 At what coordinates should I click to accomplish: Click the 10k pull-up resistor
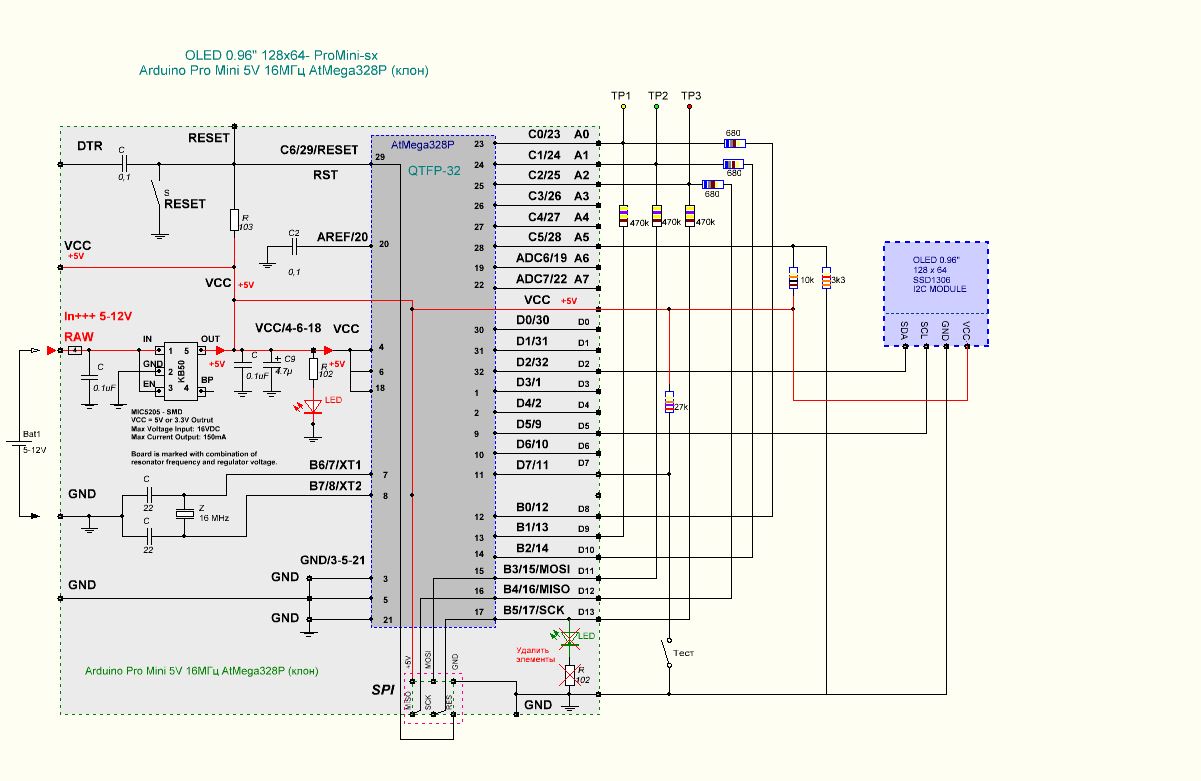[x=793, y=278]
